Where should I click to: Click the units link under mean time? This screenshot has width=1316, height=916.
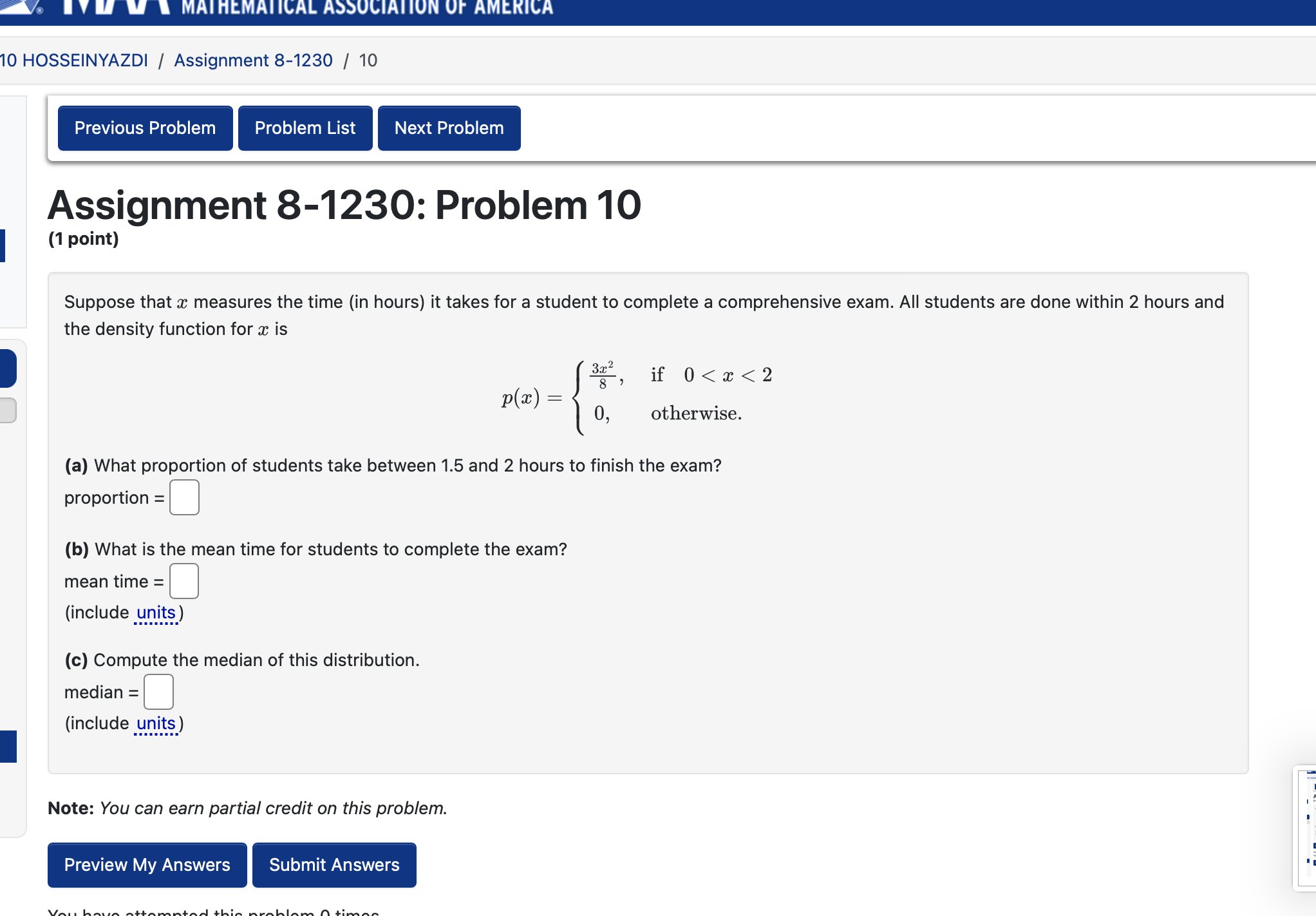click(x=156, y=612)
